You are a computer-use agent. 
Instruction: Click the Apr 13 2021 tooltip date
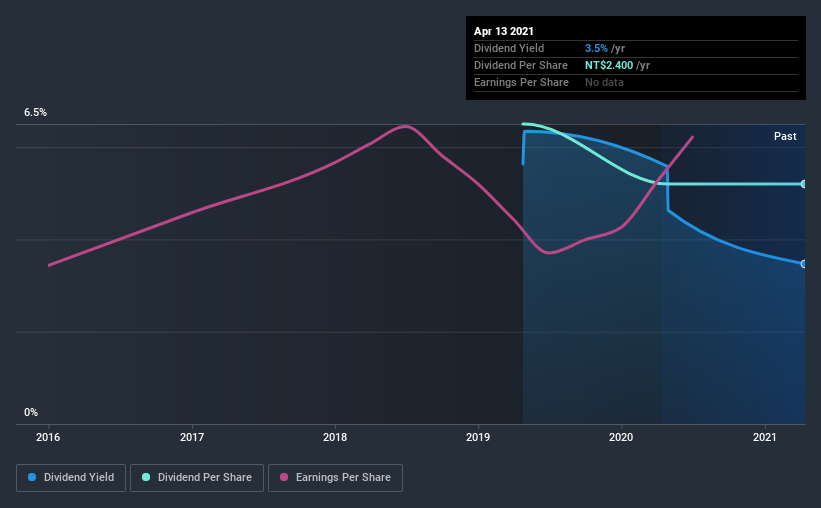[x=504, y=31]
